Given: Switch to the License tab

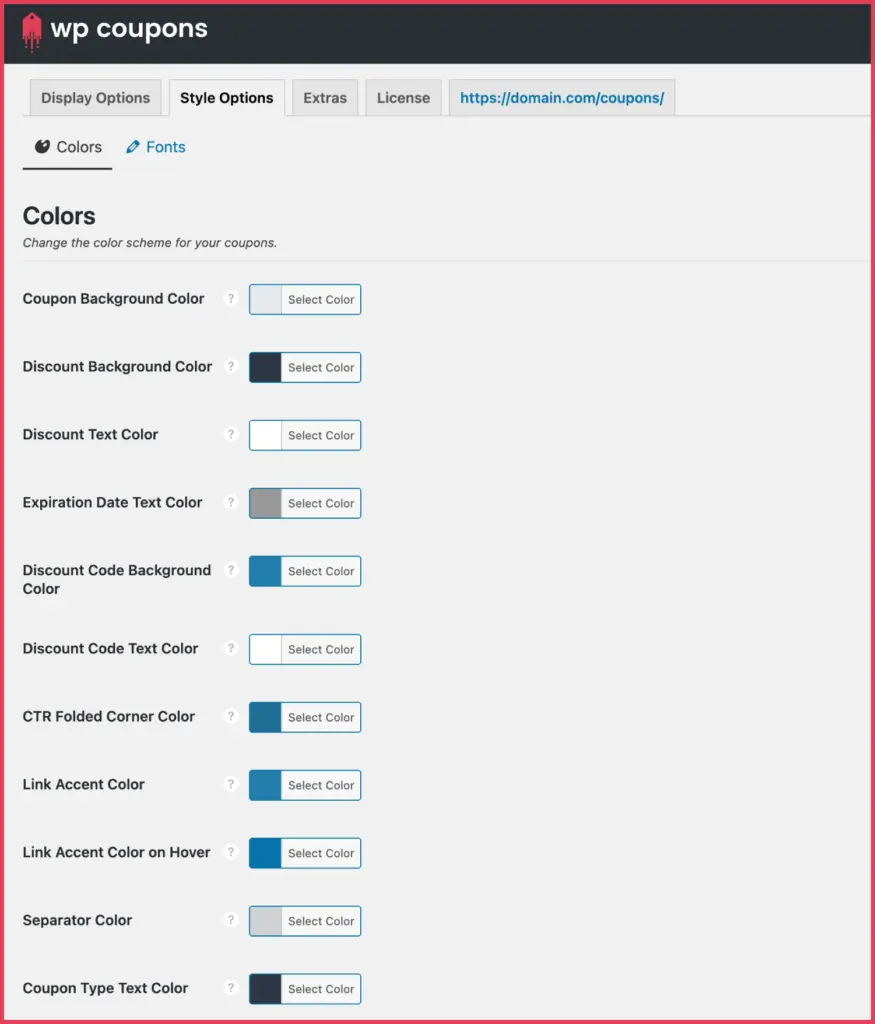Looking at the screenshot, I should tap(403, 97).
